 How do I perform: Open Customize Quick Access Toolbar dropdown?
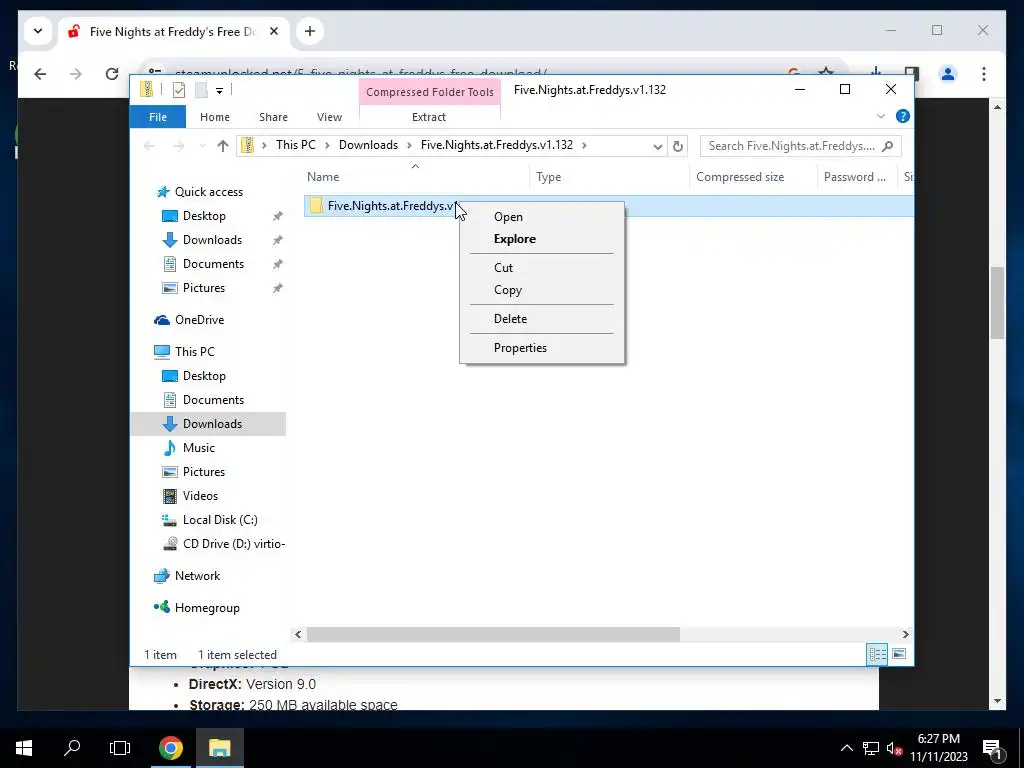pos(219,91)
